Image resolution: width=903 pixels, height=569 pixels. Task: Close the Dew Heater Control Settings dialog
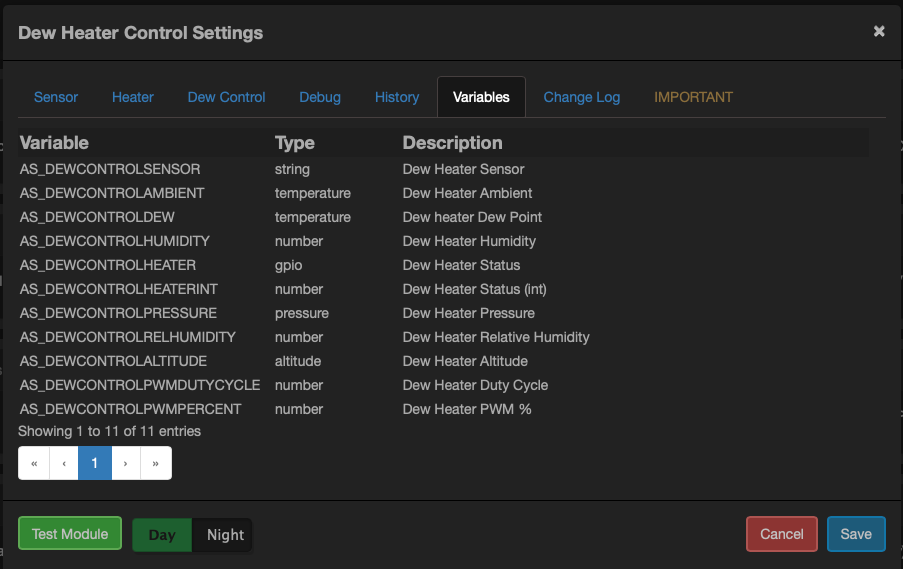[x=878, y=32]
